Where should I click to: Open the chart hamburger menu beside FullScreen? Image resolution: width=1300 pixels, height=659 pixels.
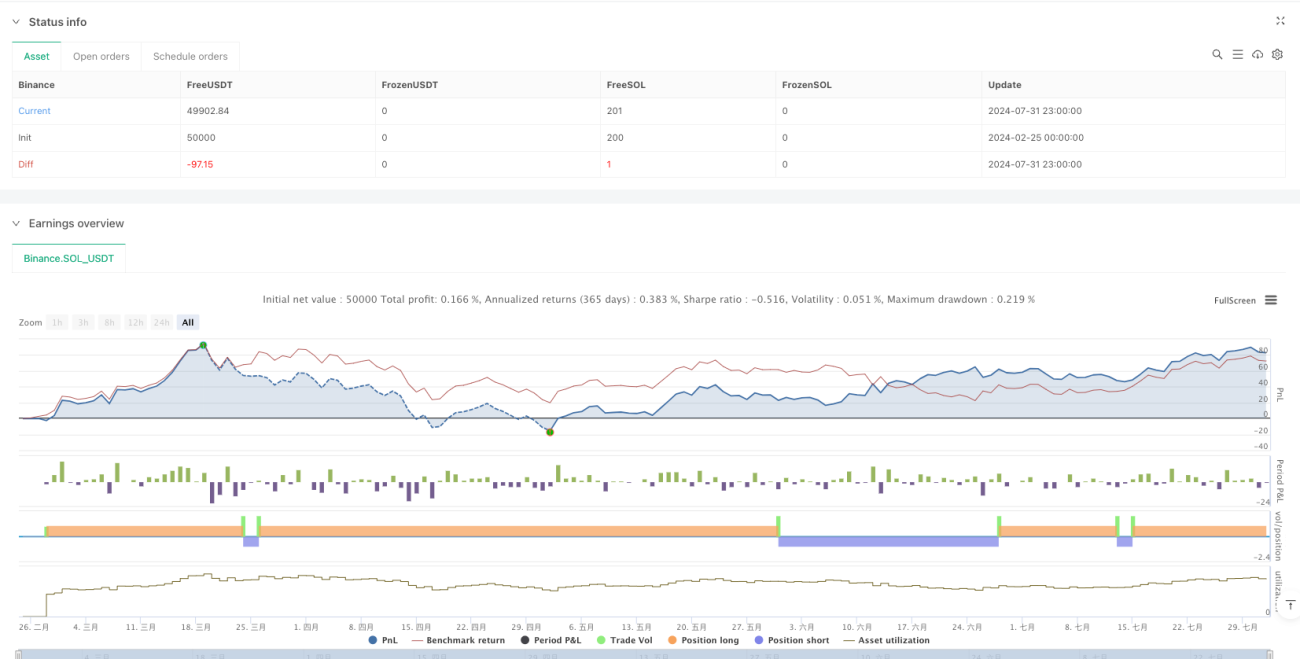tap(1271, 300)
